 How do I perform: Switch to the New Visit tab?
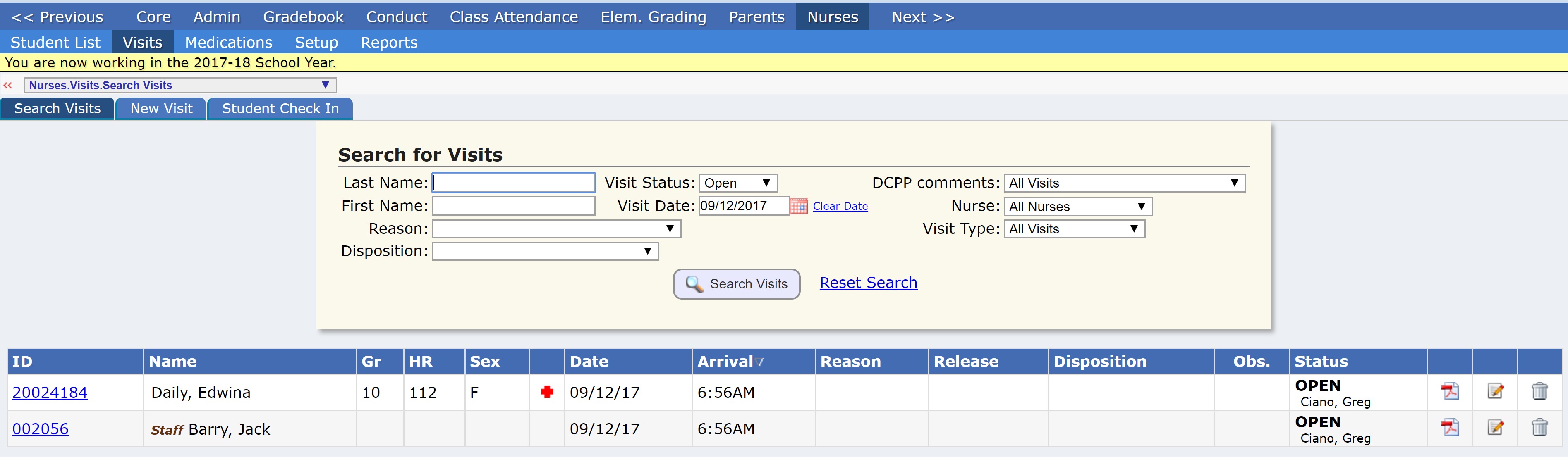(x=161, y=109)
